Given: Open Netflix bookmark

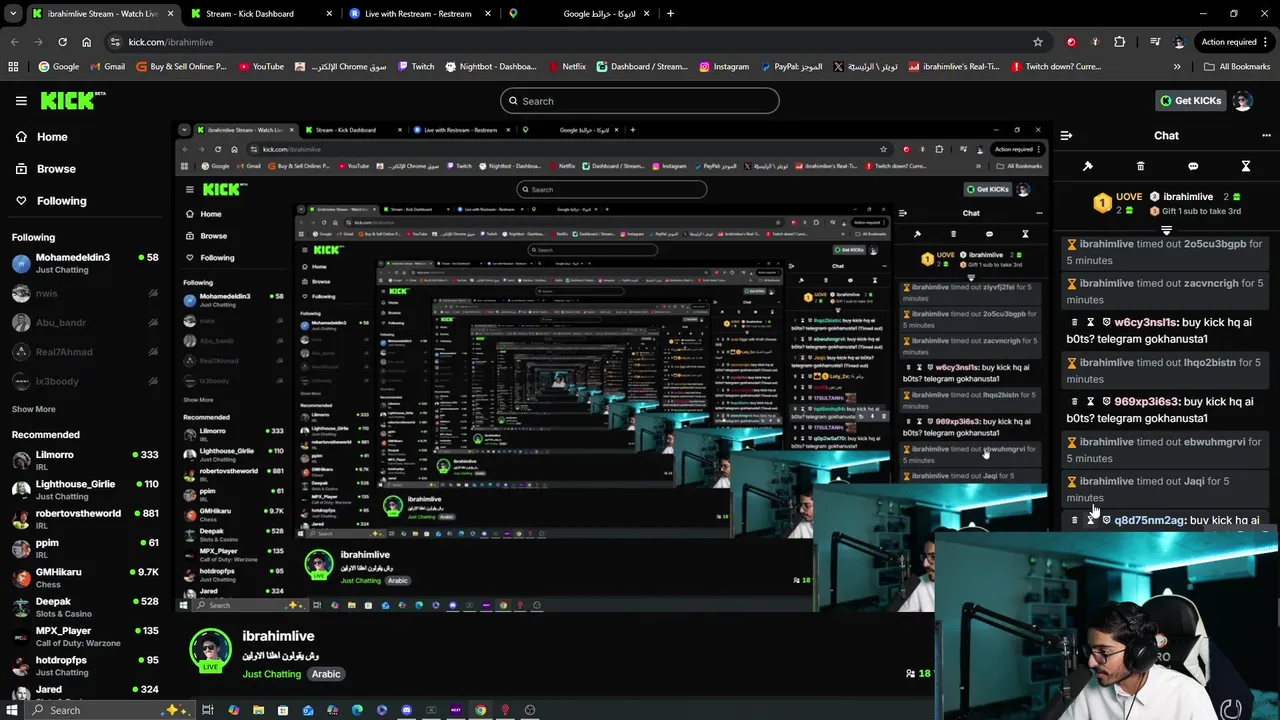Looking at the screenshot, I should coord(567,67).
